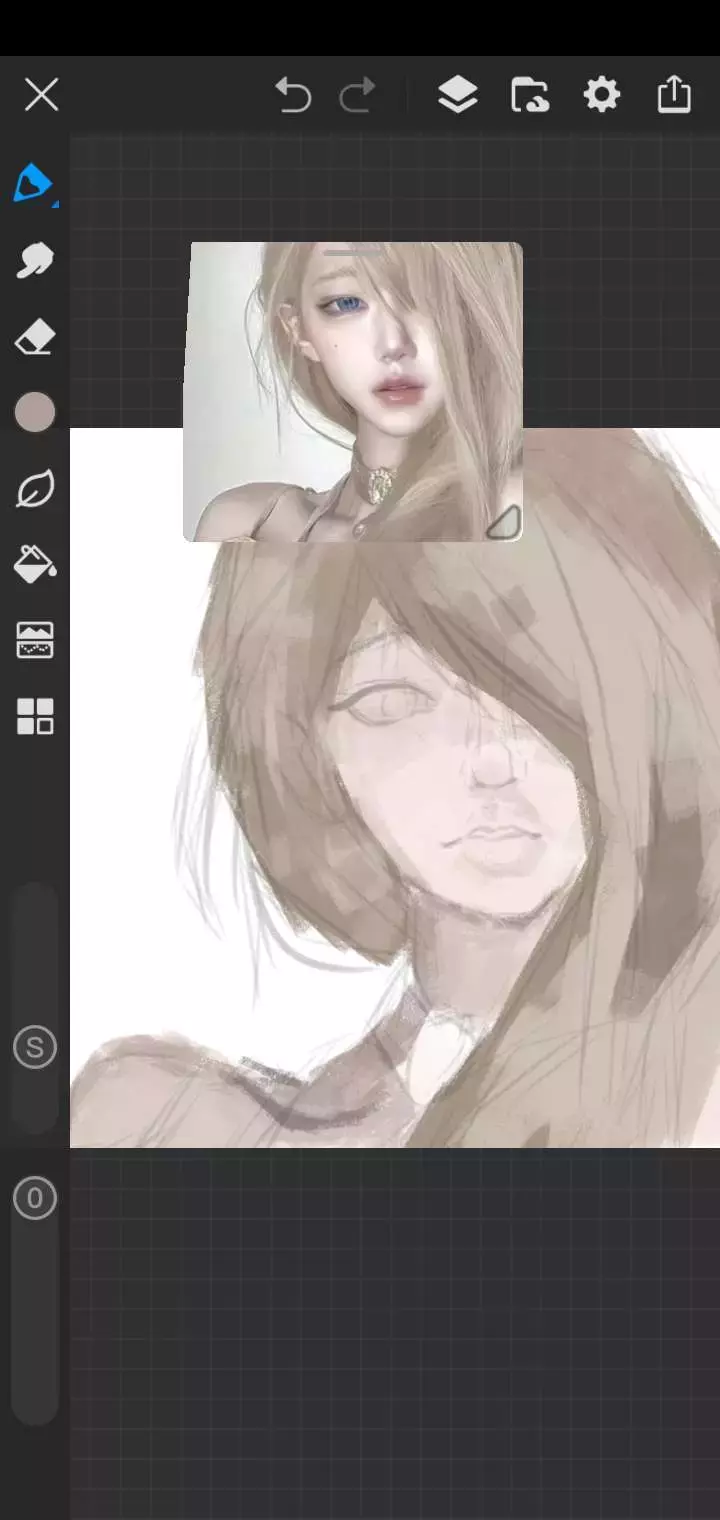Open the import image folder icon
720x1520 pixels.
(529, 95)
